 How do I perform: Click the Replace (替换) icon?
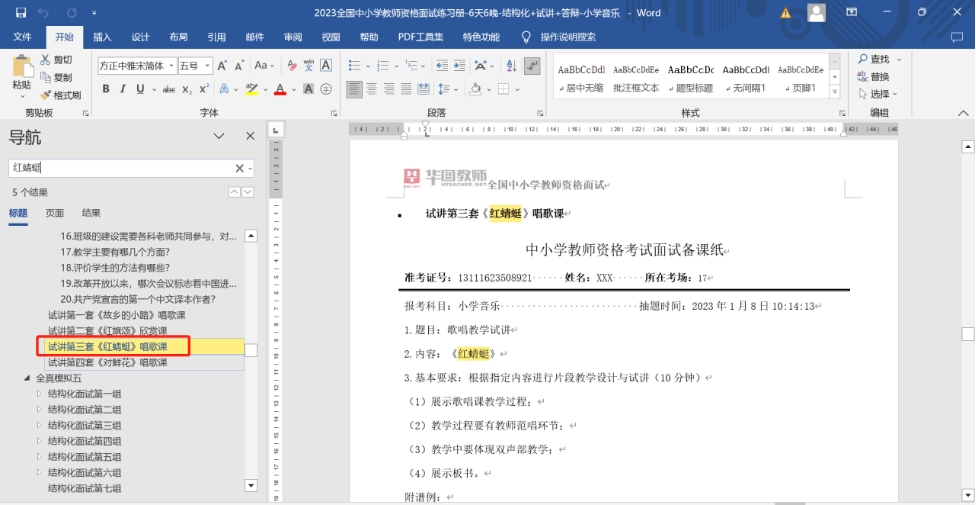point(872,77)
